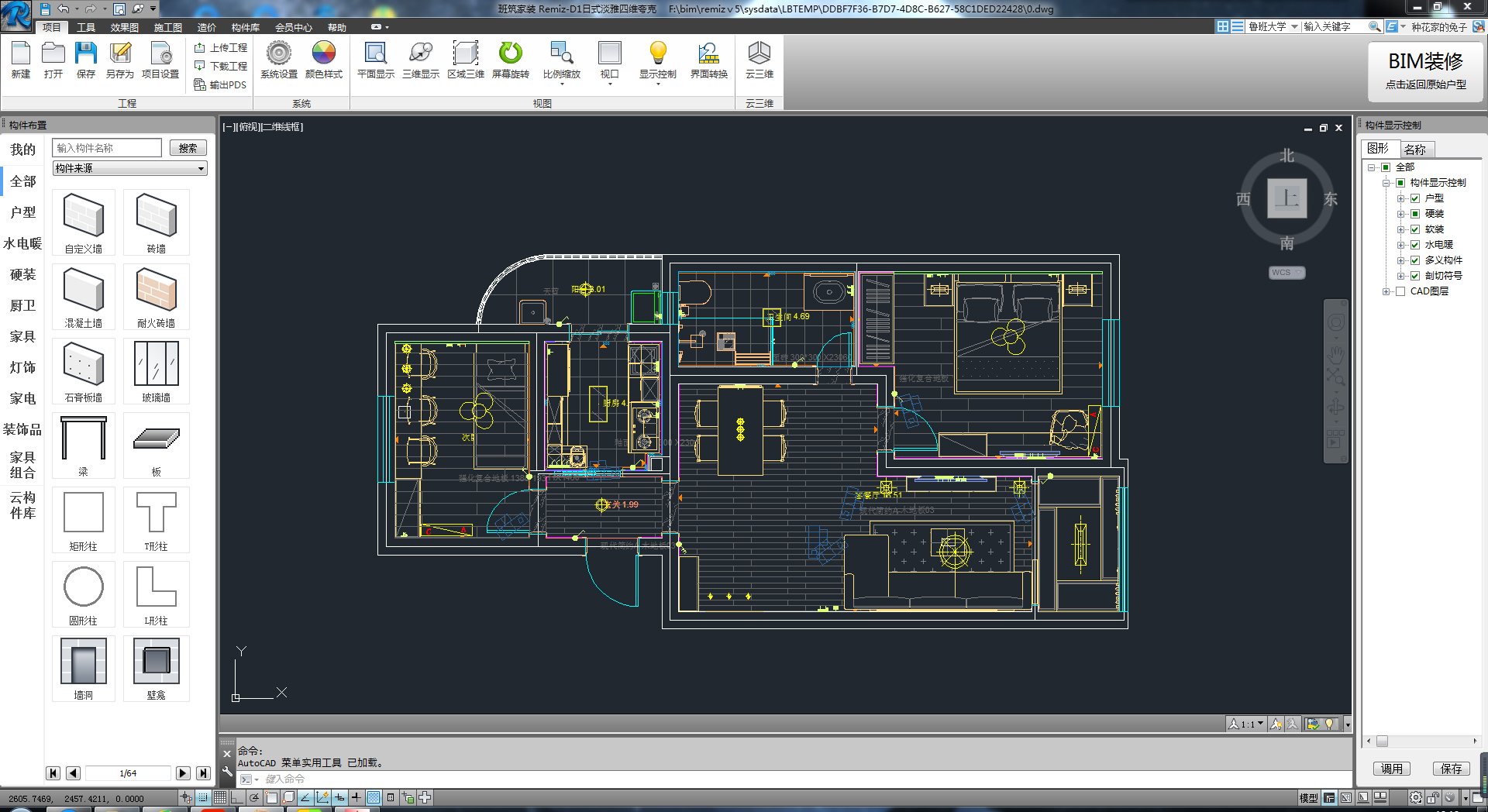Click 输出PDS export

[x=221, y=84]
